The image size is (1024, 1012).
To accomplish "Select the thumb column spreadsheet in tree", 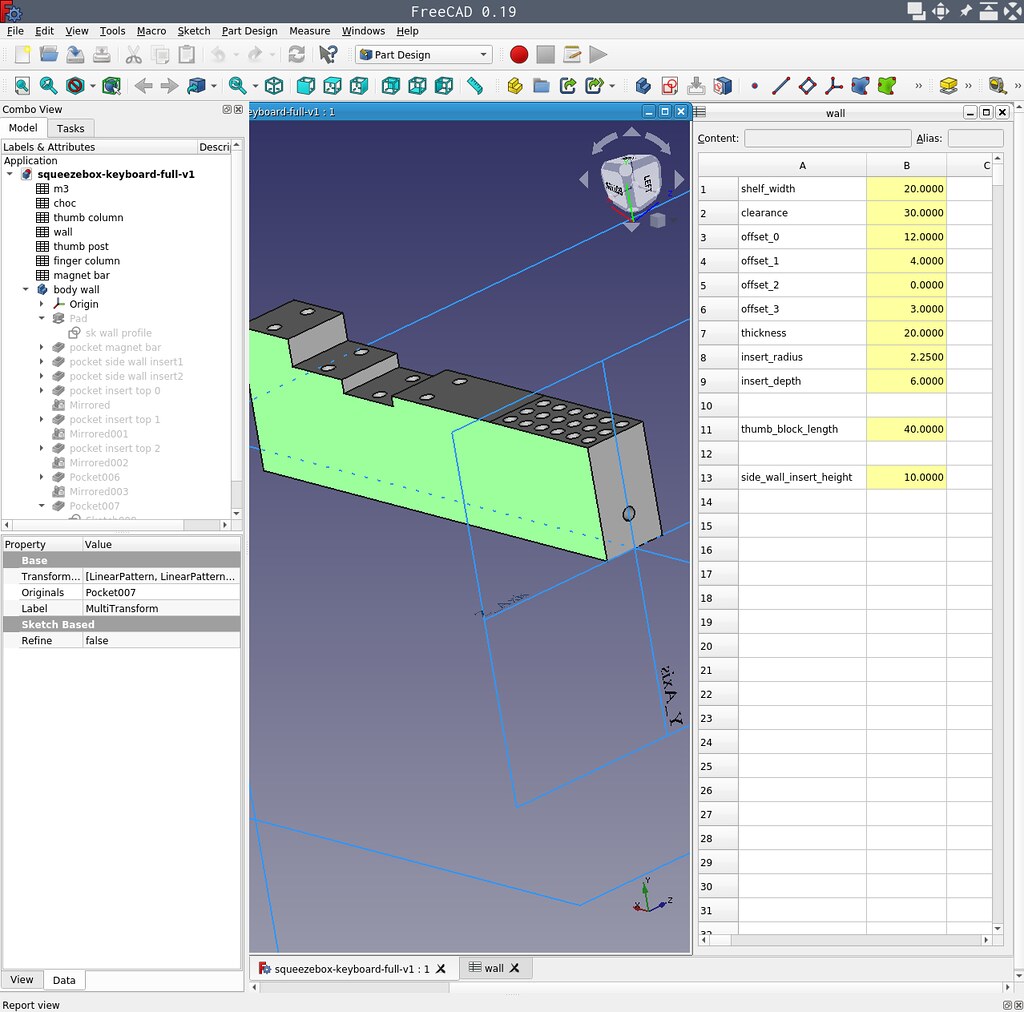I will [88, 217].
